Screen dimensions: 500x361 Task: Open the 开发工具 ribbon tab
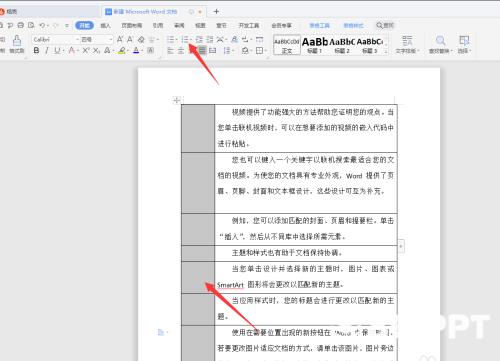(249, 25)
